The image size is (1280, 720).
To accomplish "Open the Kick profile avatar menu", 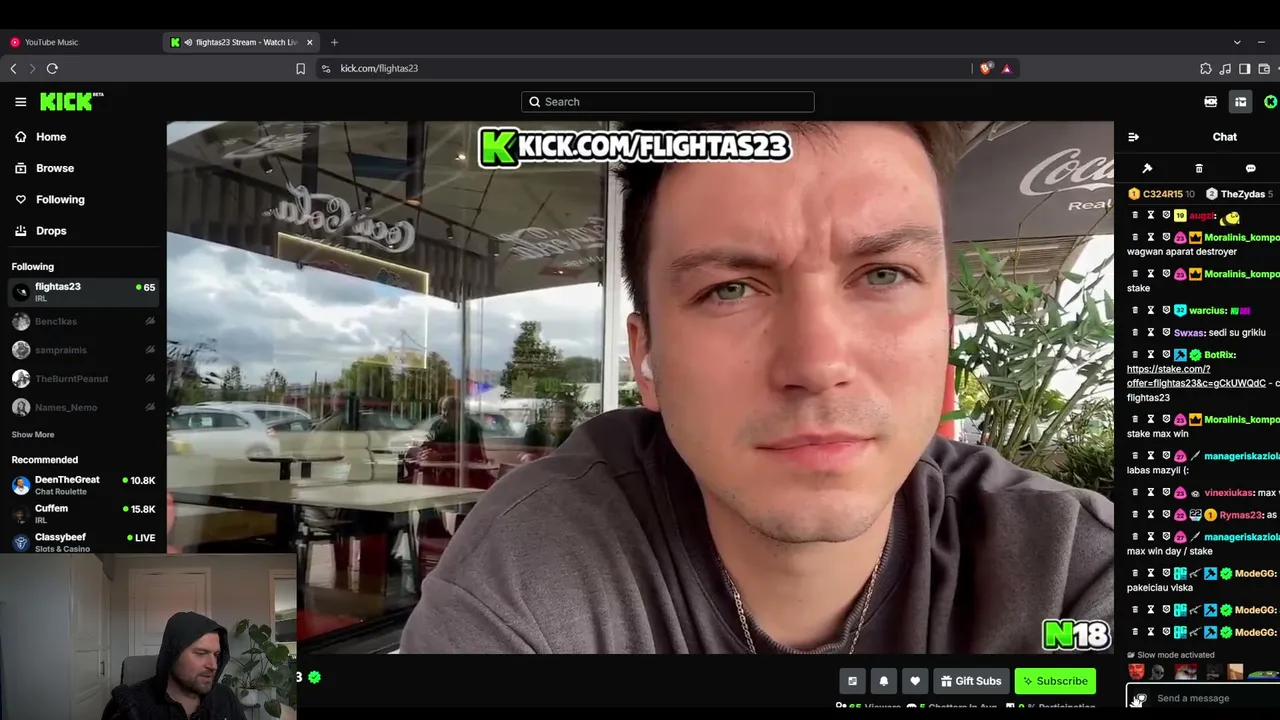I will [1270, 101].
